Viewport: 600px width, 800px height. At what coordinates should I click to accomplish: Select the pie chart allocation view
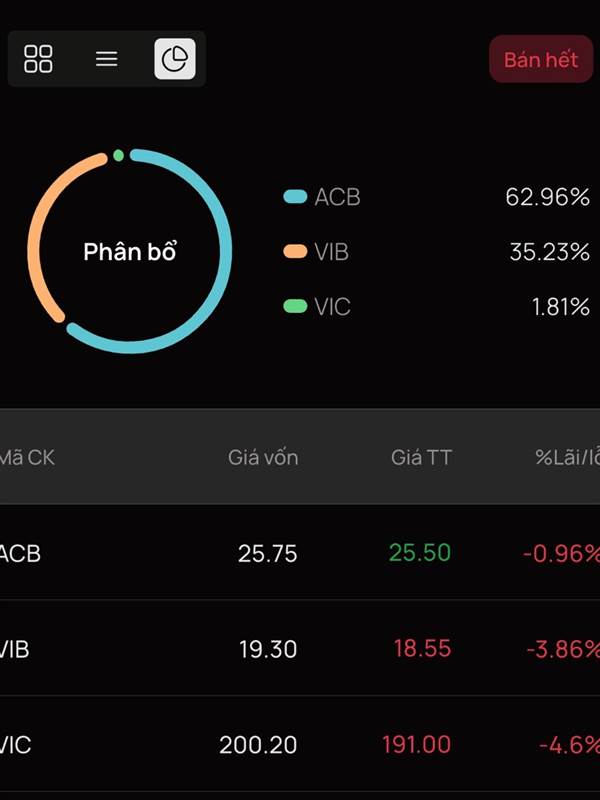point(175,59)
